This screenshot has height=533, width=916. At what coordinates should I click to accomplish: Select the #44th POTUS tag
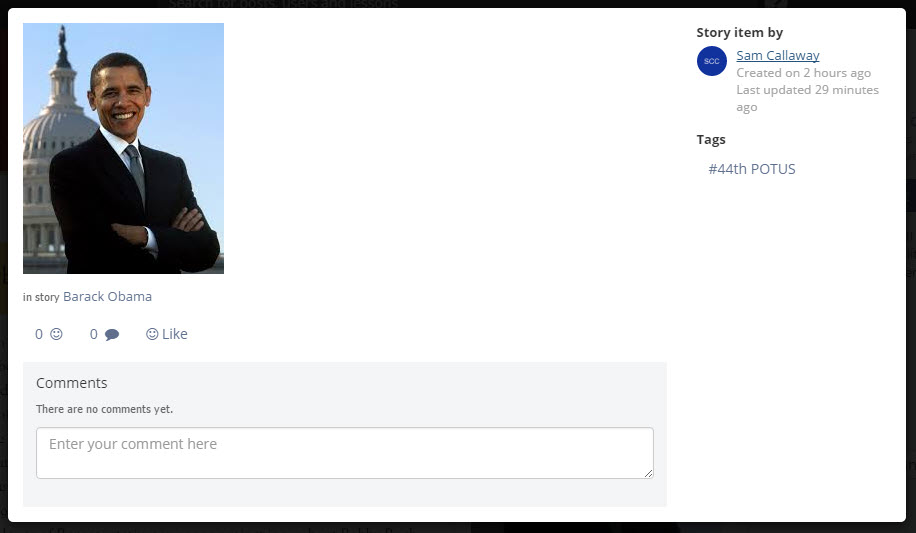pos(752,169)
